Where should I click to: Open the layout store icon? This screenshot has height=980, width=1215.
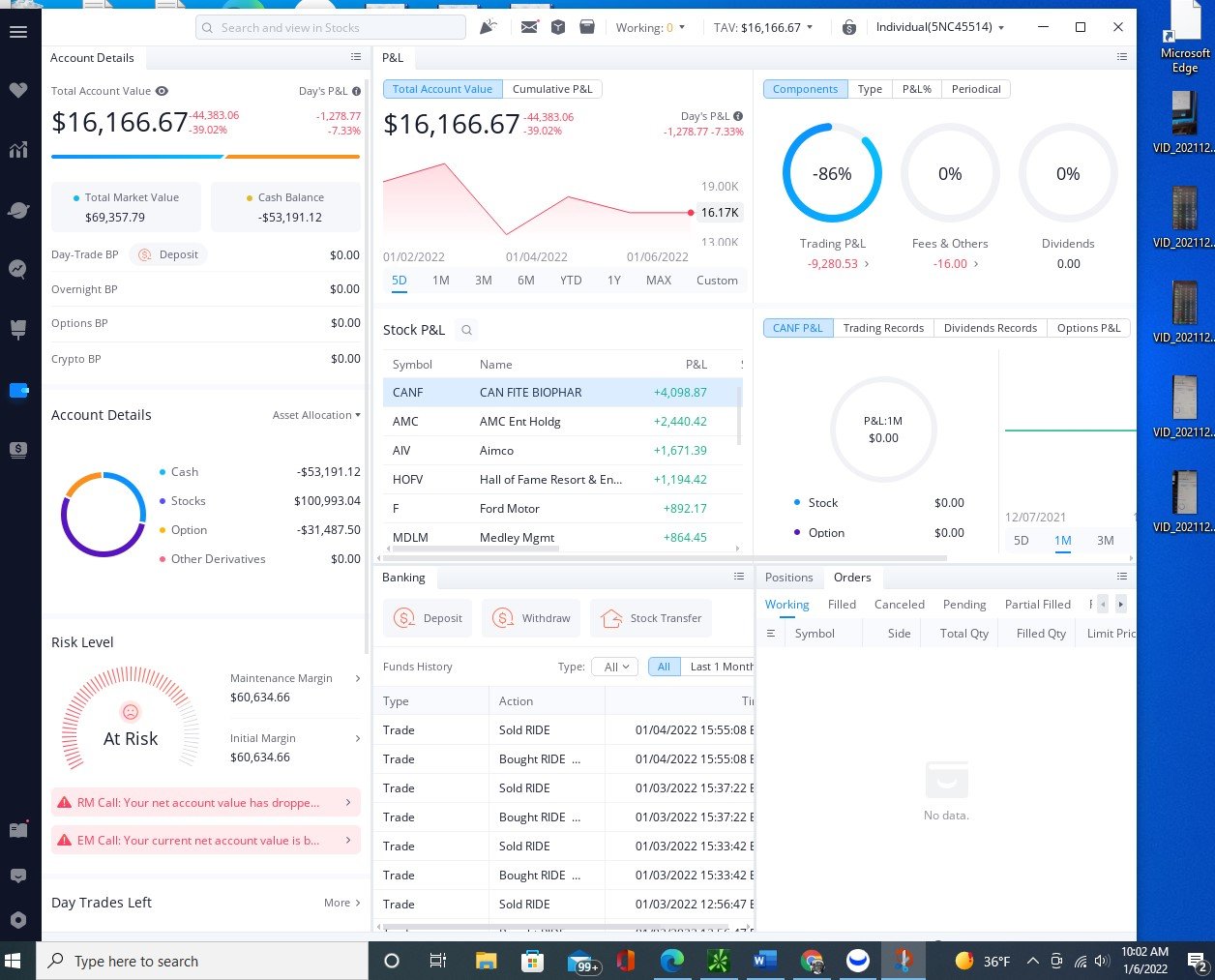[x=587, y=27]
